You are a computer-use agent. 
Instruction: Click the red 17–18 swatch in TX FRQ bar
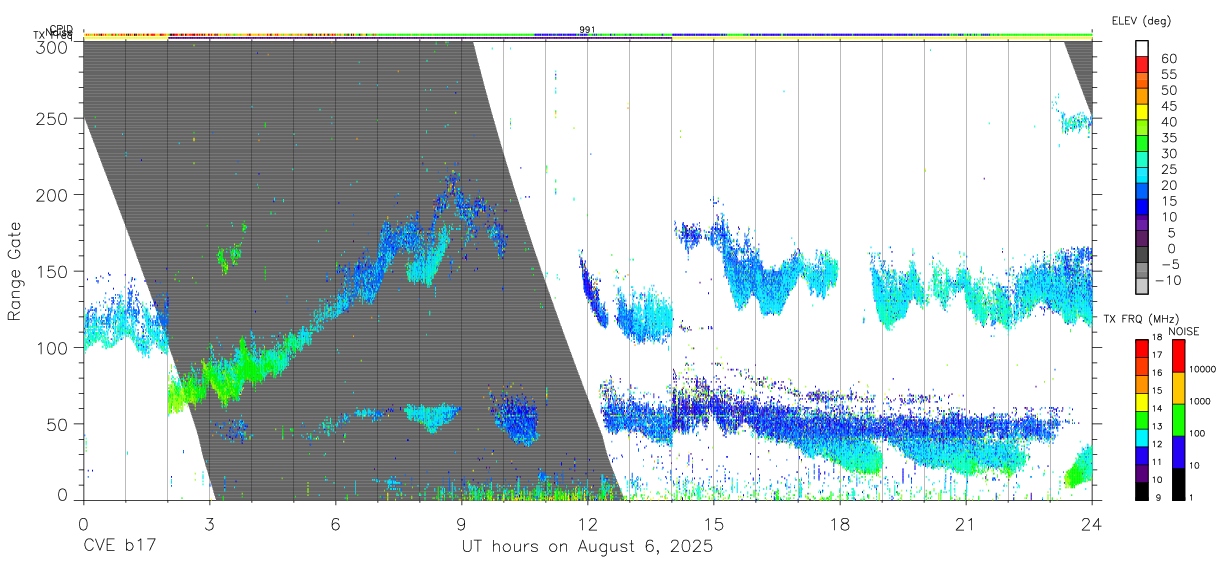[1142, 348]
